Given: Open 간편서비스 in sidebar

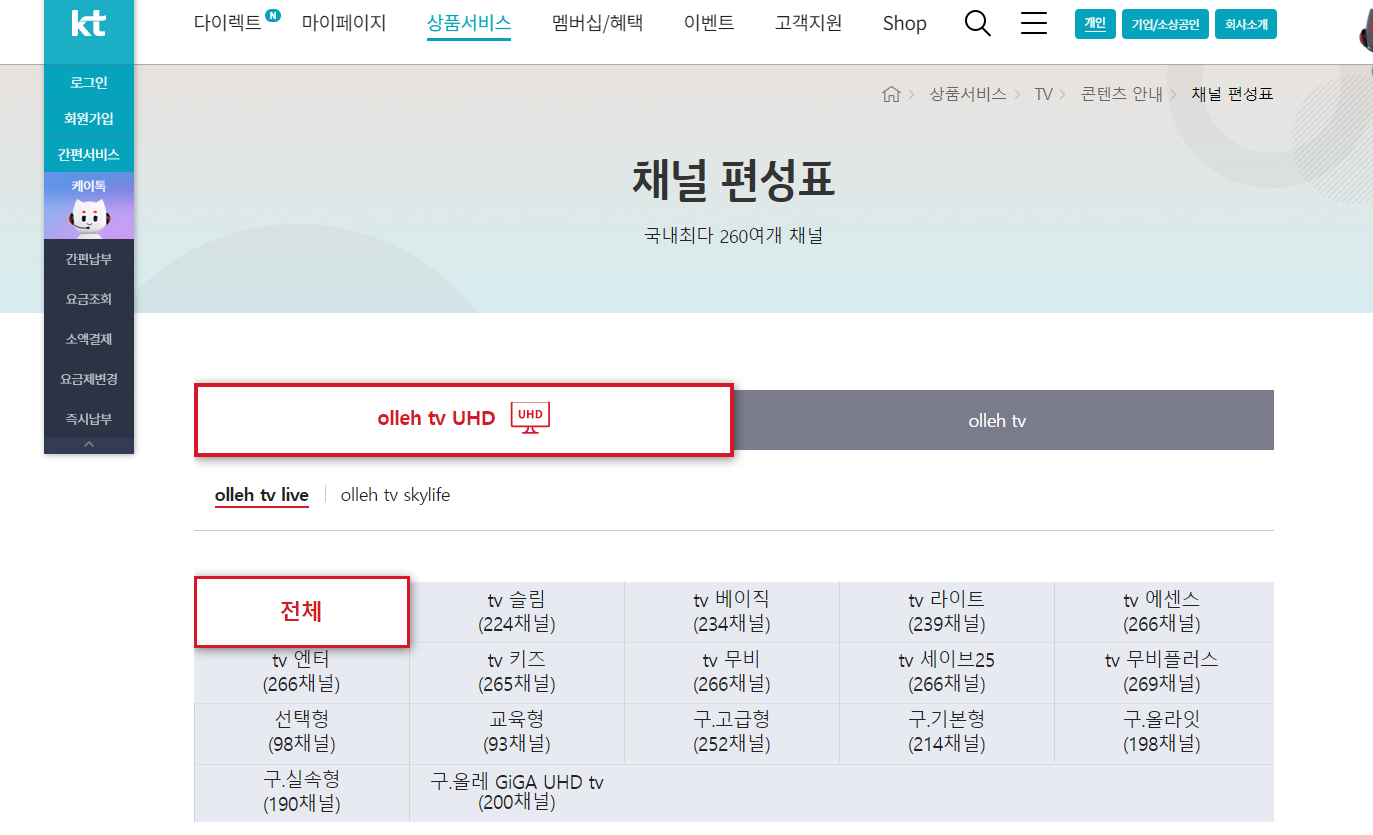Looking at the screenshot, I should pyautogui.click(x=89, y=155).
